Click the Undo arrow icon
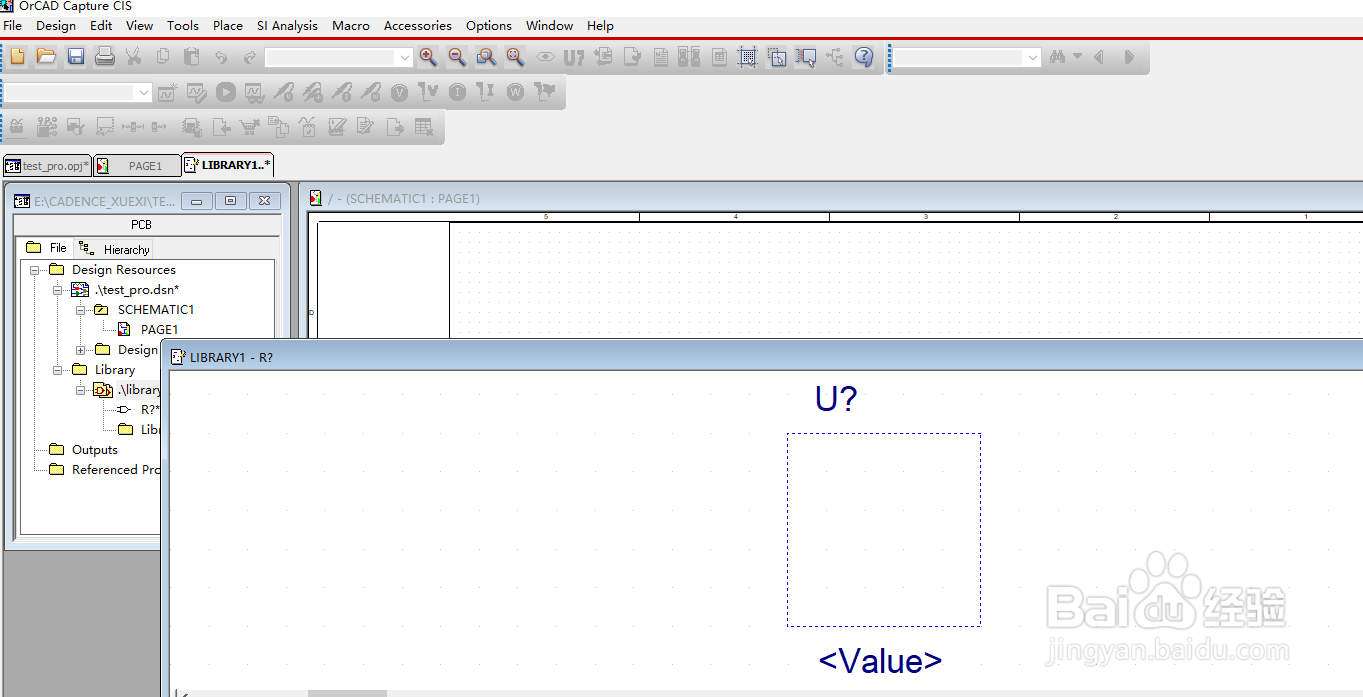Screen dimensions: 1363x697 coord(221,57)
